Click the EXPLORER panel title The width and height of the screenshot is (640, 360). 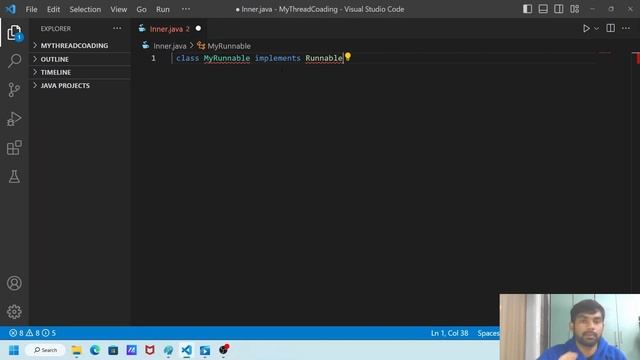pyautogui.click(x=56, y=29)
